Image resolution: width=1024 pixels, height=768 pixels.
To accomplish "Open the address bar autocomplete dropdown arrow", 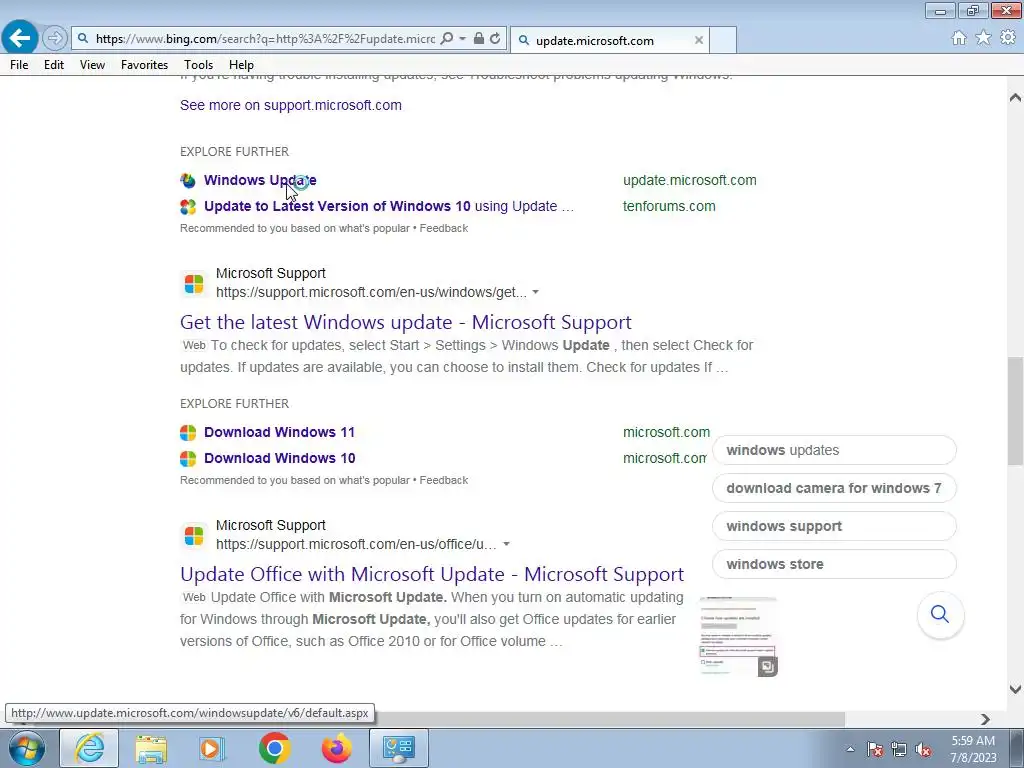I will click(462, 39).
